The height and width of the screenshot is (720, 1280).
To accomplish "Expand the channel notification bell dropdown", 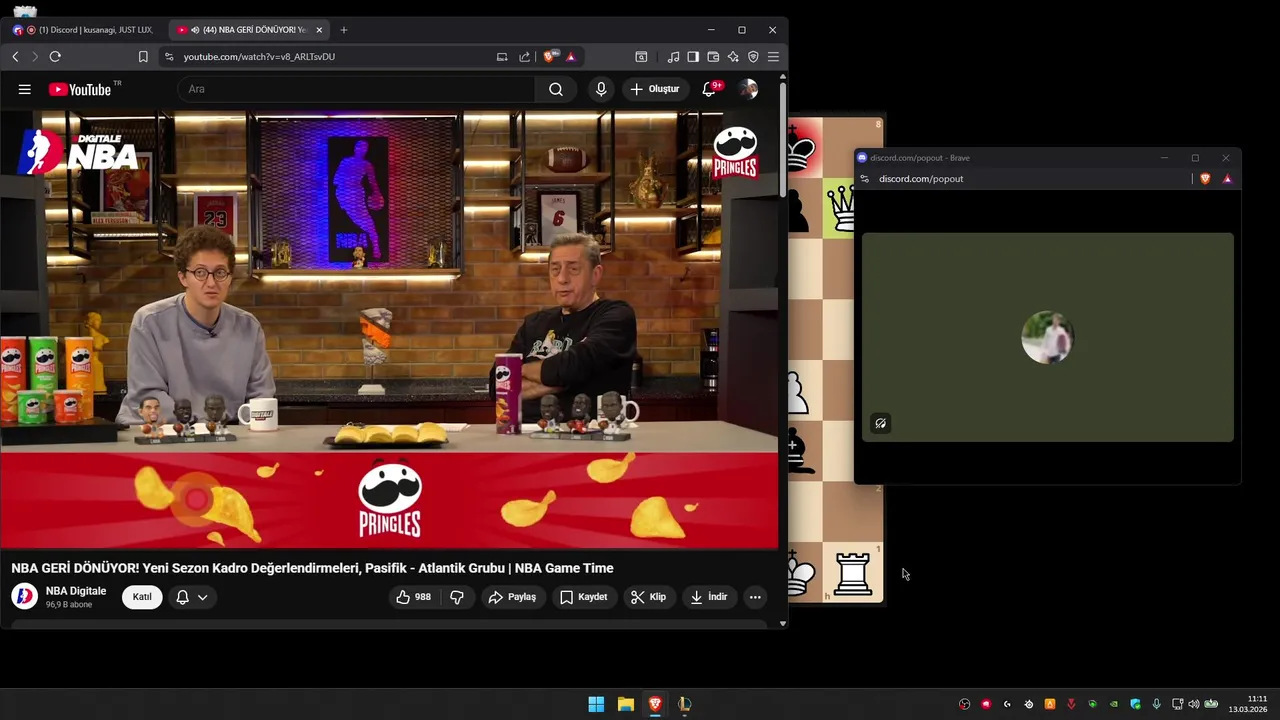I will point(192,597).
